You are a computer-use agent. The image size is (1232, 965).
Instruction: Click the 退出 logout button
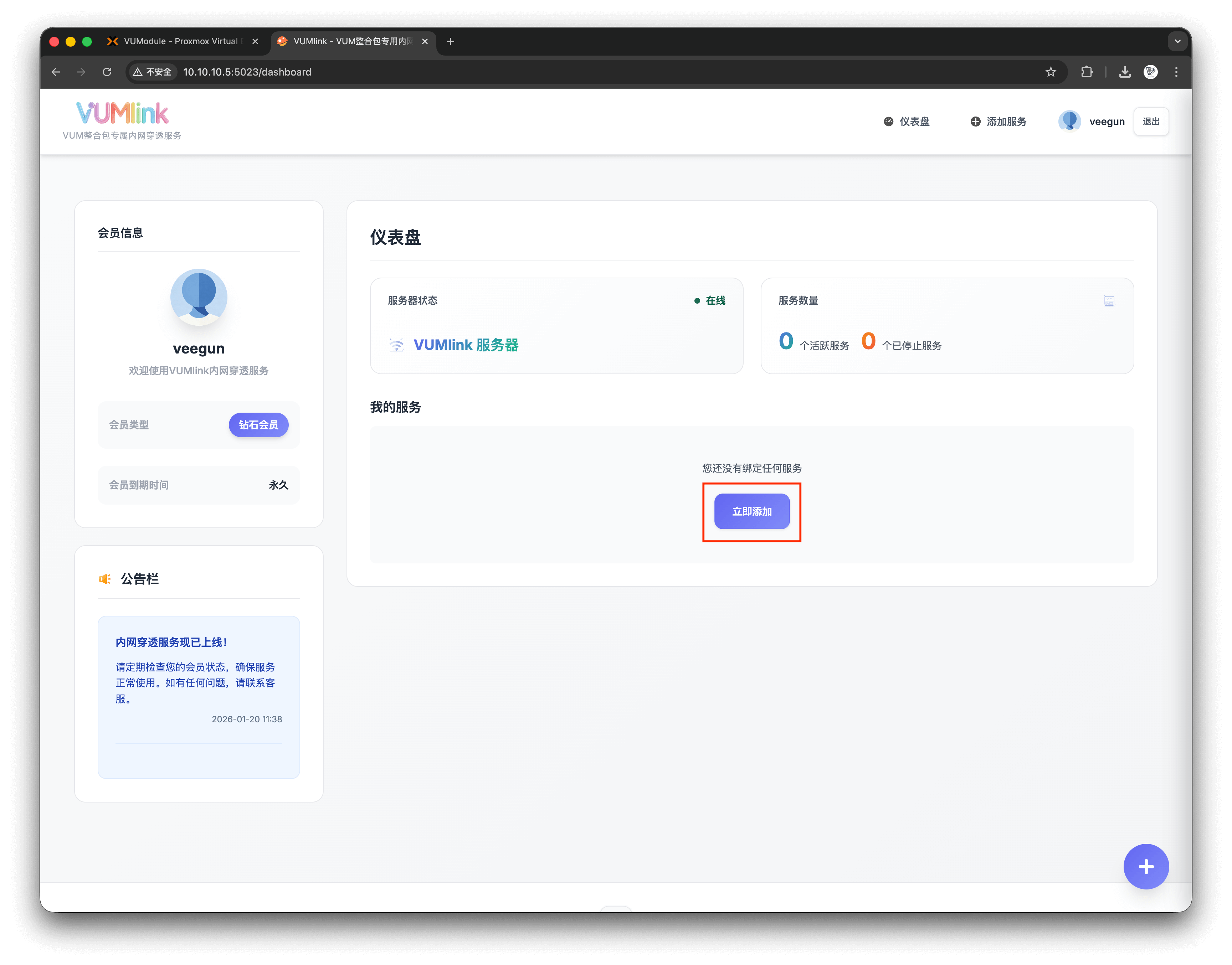(x=1151, y=122)
